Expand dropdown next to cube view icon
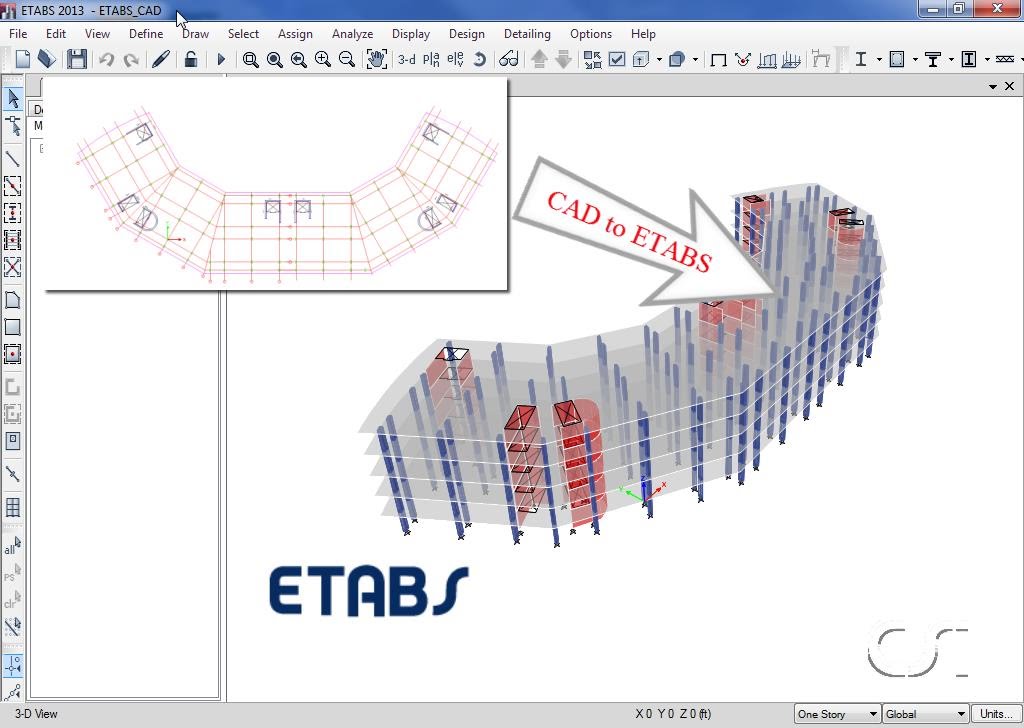The image size is (1024, 728). coord(659,59)
